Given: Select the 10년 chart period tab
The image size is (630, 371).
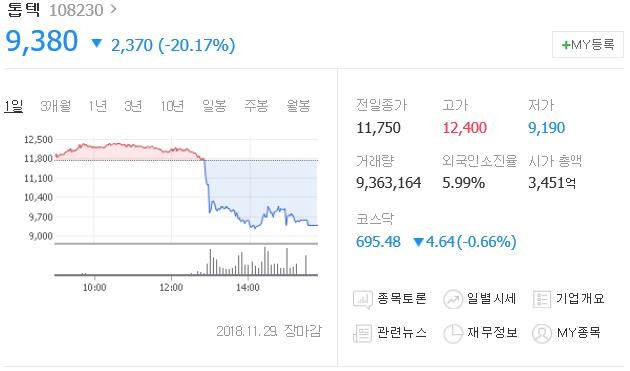Looking at the screenshot, I should tap(172, 106).
